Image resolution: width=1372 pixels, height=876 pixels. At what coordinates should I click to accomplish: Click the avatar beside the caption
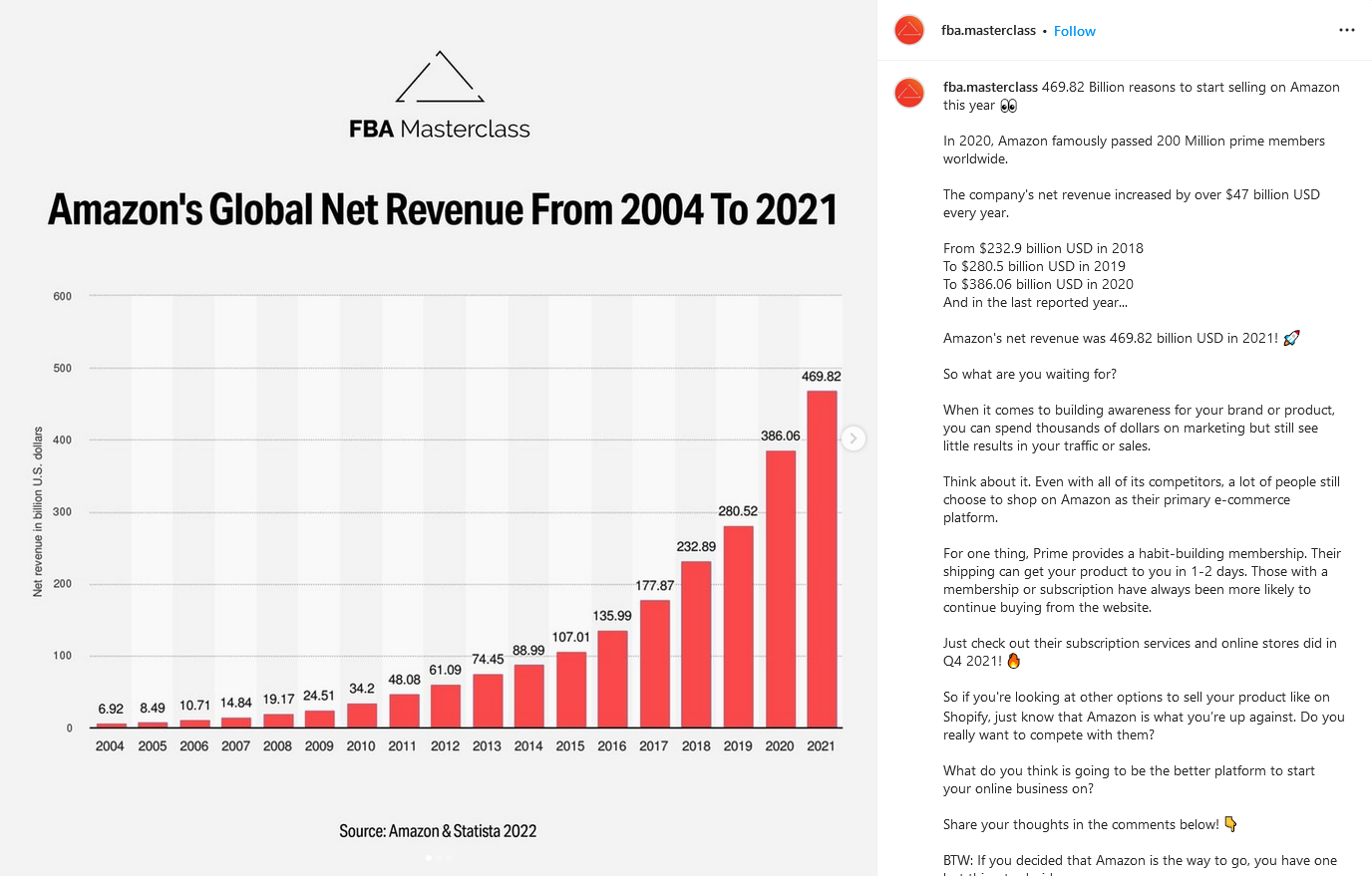pyautogui.click(x=909, y=94)
